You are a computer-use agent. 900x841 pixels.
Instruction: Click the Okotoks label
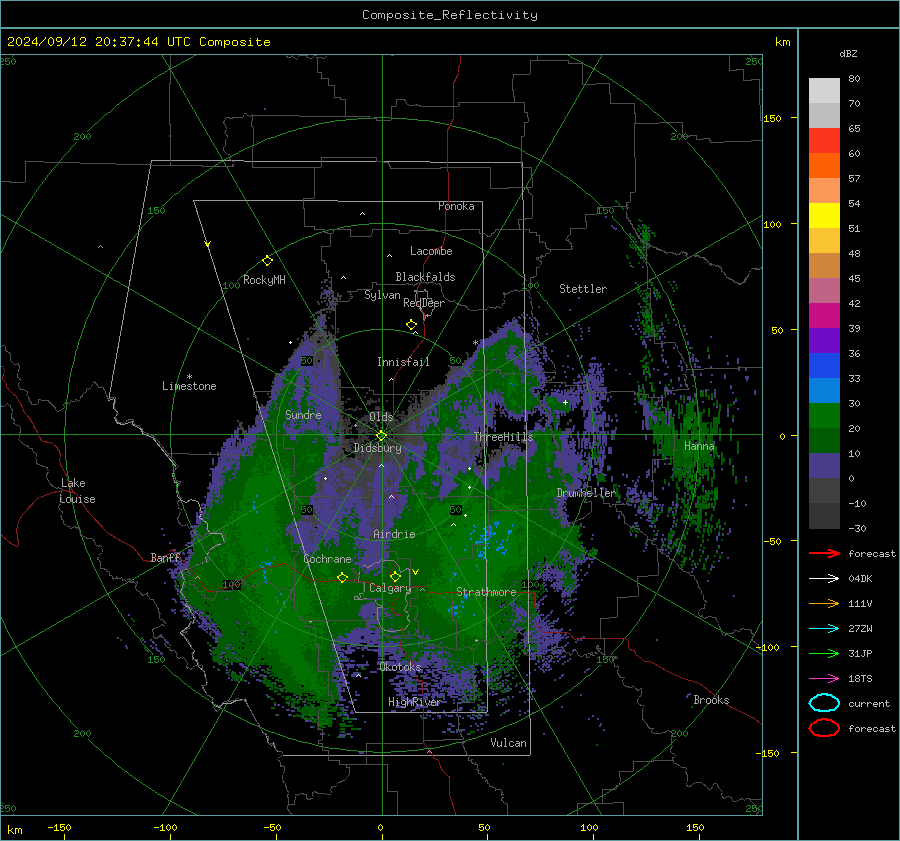tap(400, 667)
